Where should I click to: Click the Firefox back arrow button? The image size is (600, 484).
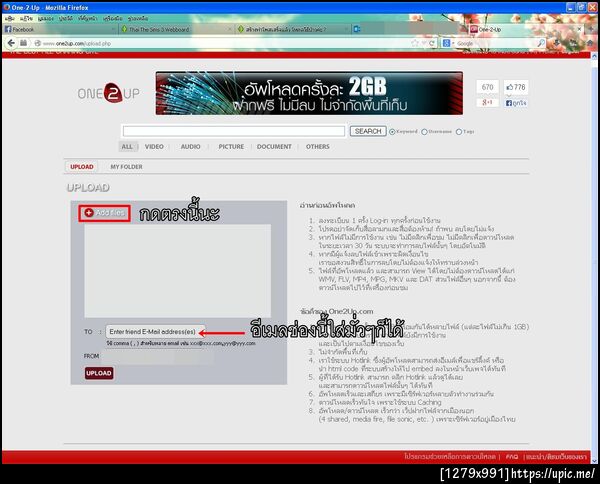pyautogui.click(x=11, y=43)
